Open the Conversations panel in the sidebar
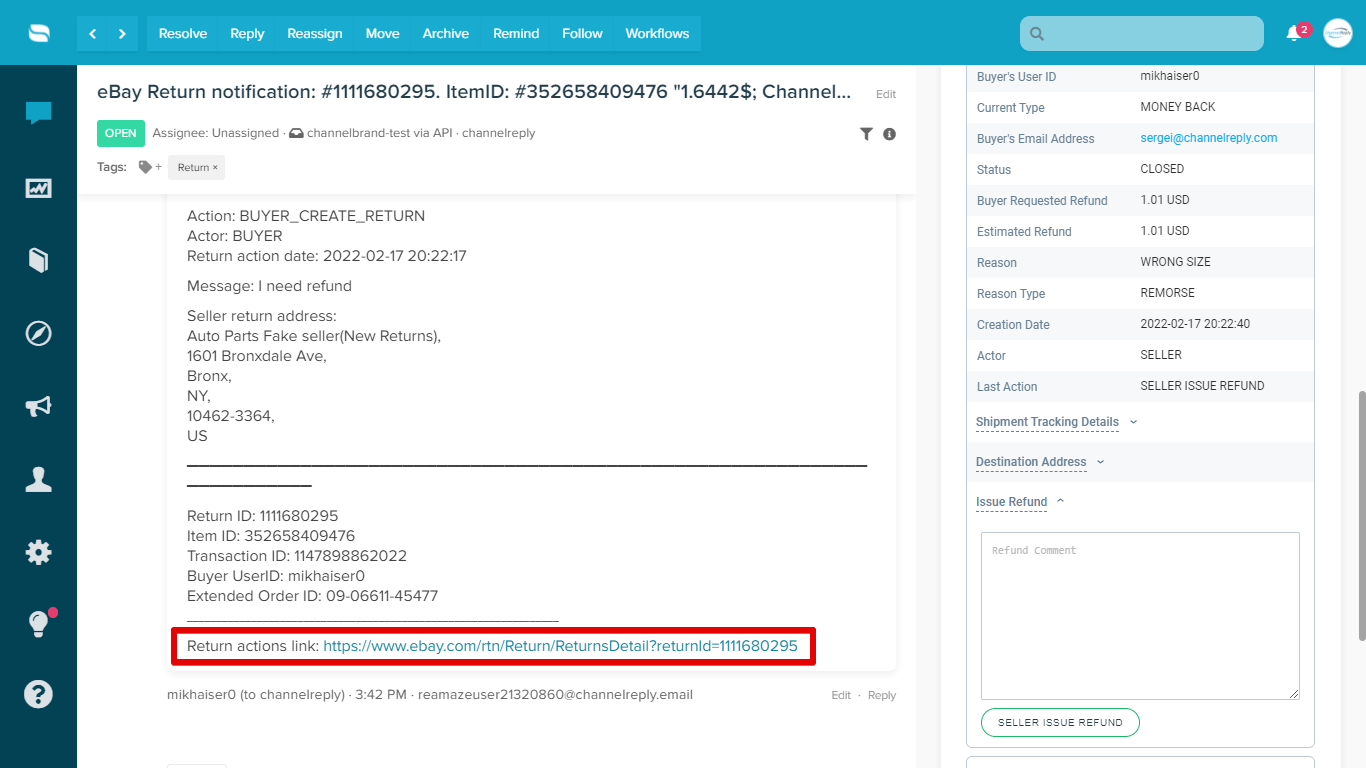The height and width of the screenshot is (768, 1366). [38, 113]
